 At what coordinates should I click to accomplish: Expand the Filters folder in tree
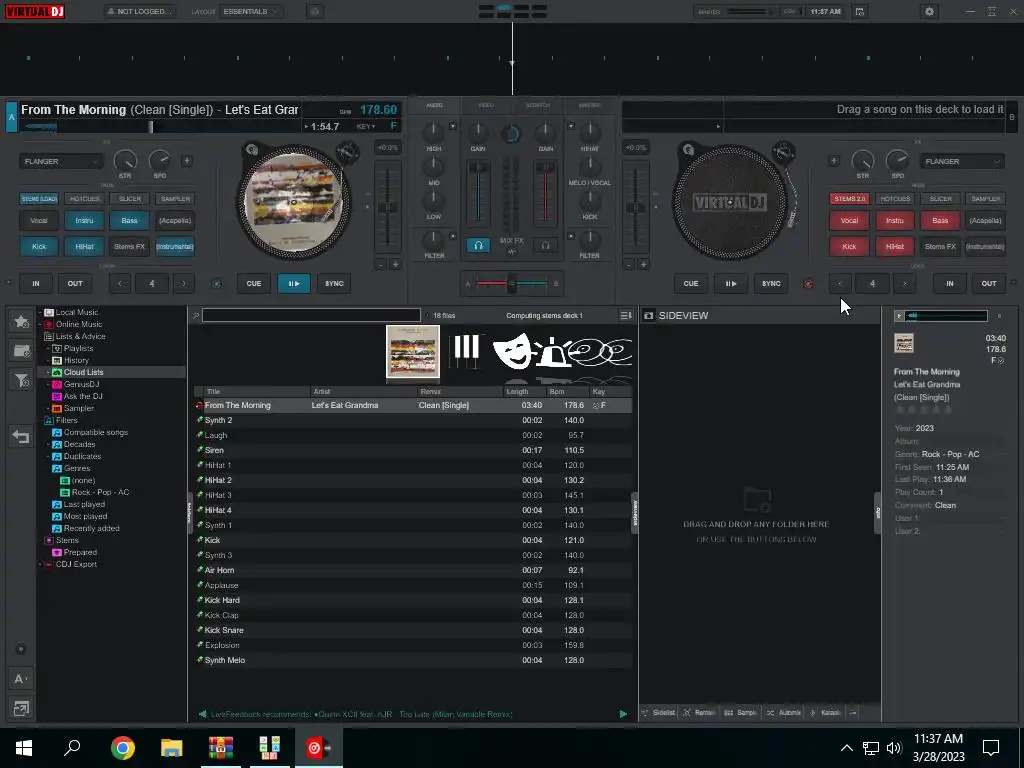coord(40,421)
